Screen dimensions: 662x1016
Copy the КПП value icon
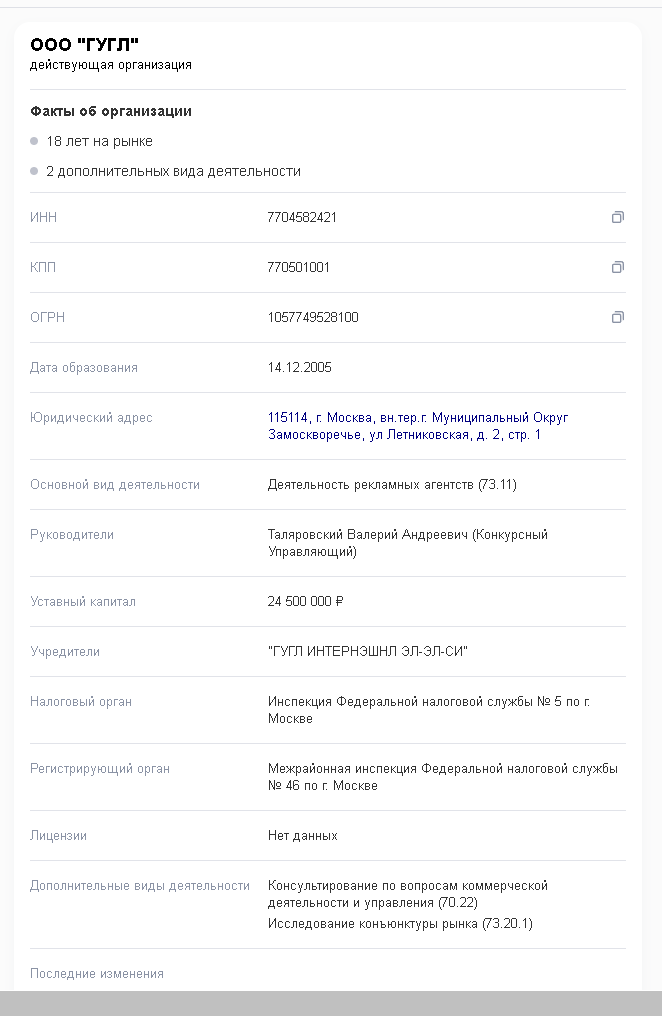click(x=618, y=267)
